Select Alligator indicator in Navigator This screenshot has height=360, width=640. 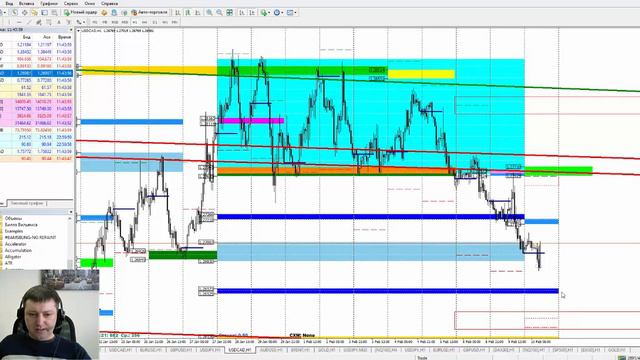click(13, 257)
